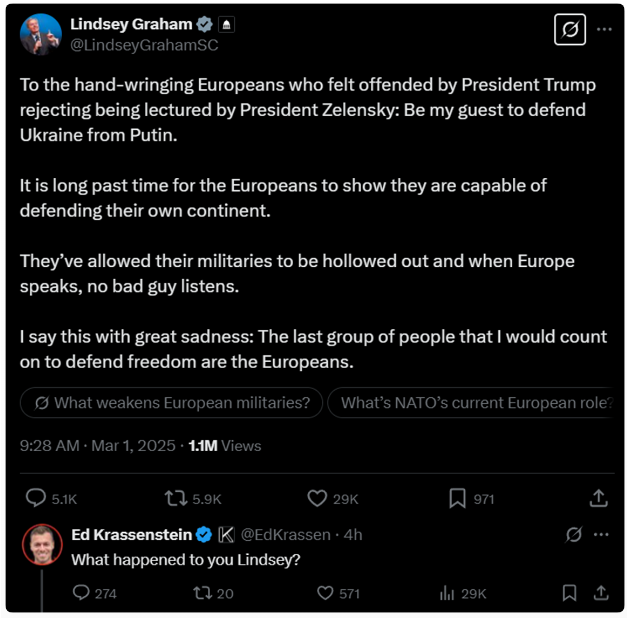Bookmark Graham's post showing 971 bookmarks
This screenshot has width=628, height=619.
point(457,498)
